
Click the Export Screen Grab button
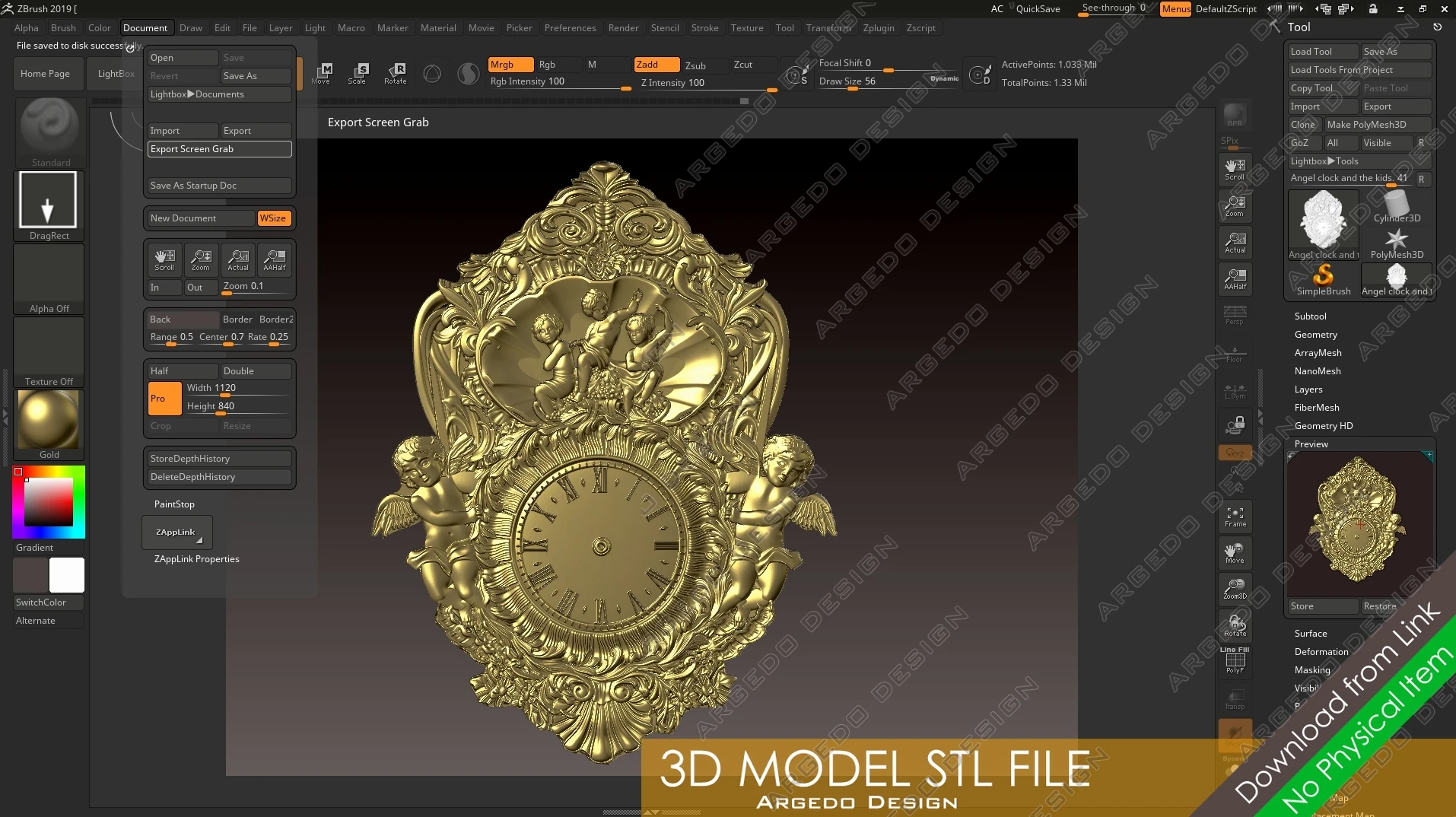coord(219,149)
